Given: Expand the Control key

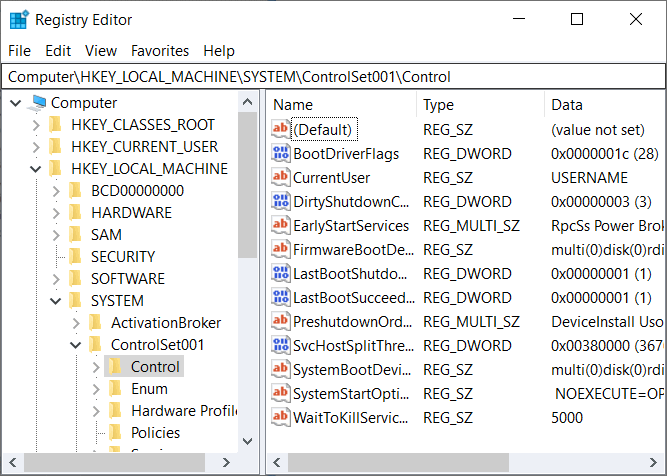Looking at the screenshot, I should tap(96, 367).
